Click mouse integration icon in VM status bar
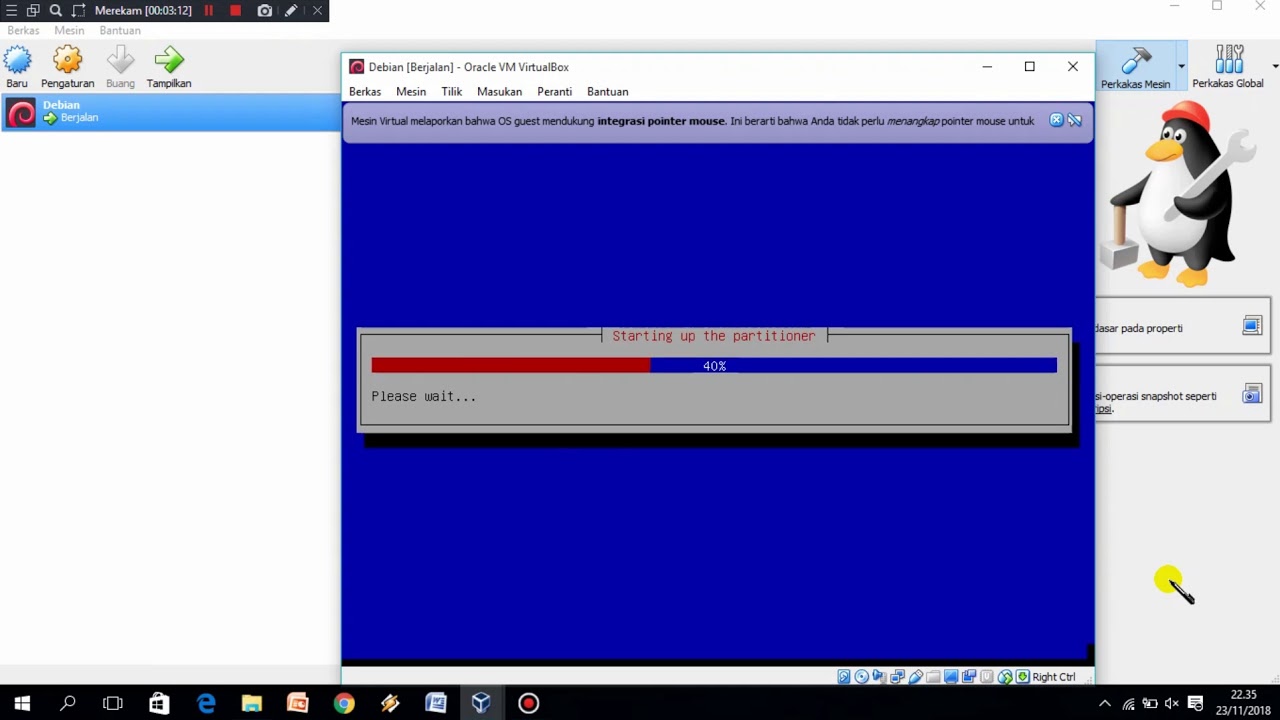 point(1005,677)
